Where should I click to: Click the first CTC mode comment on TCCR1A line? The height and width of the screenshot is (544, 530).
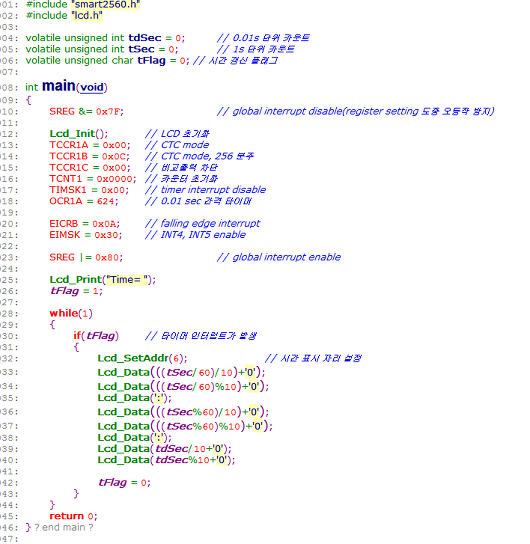[177, 145]
